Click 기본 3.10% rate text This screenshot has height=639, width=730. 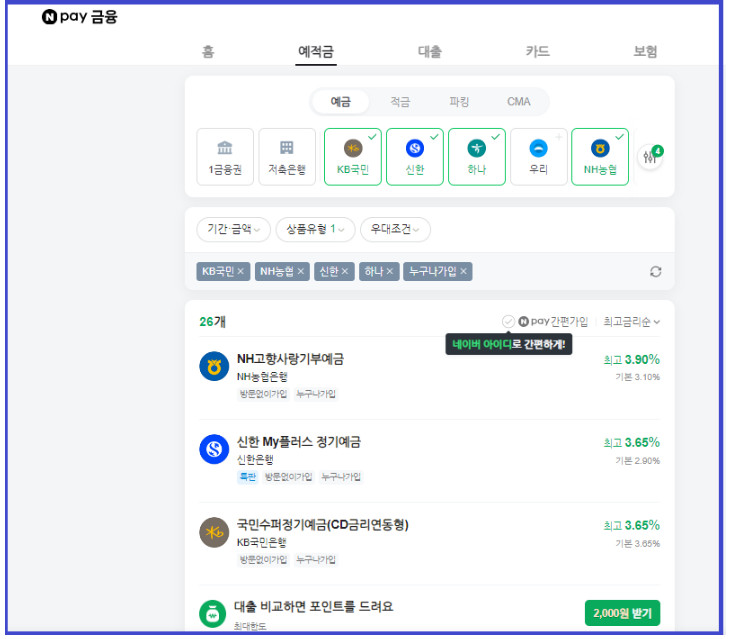pyautogui.click(x=637, y=377)
